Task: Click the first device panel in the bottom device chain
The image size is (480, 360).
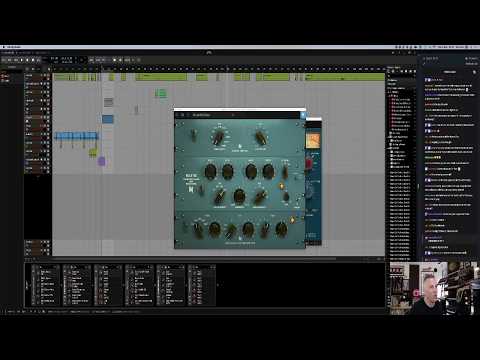Action: point(46,285)
